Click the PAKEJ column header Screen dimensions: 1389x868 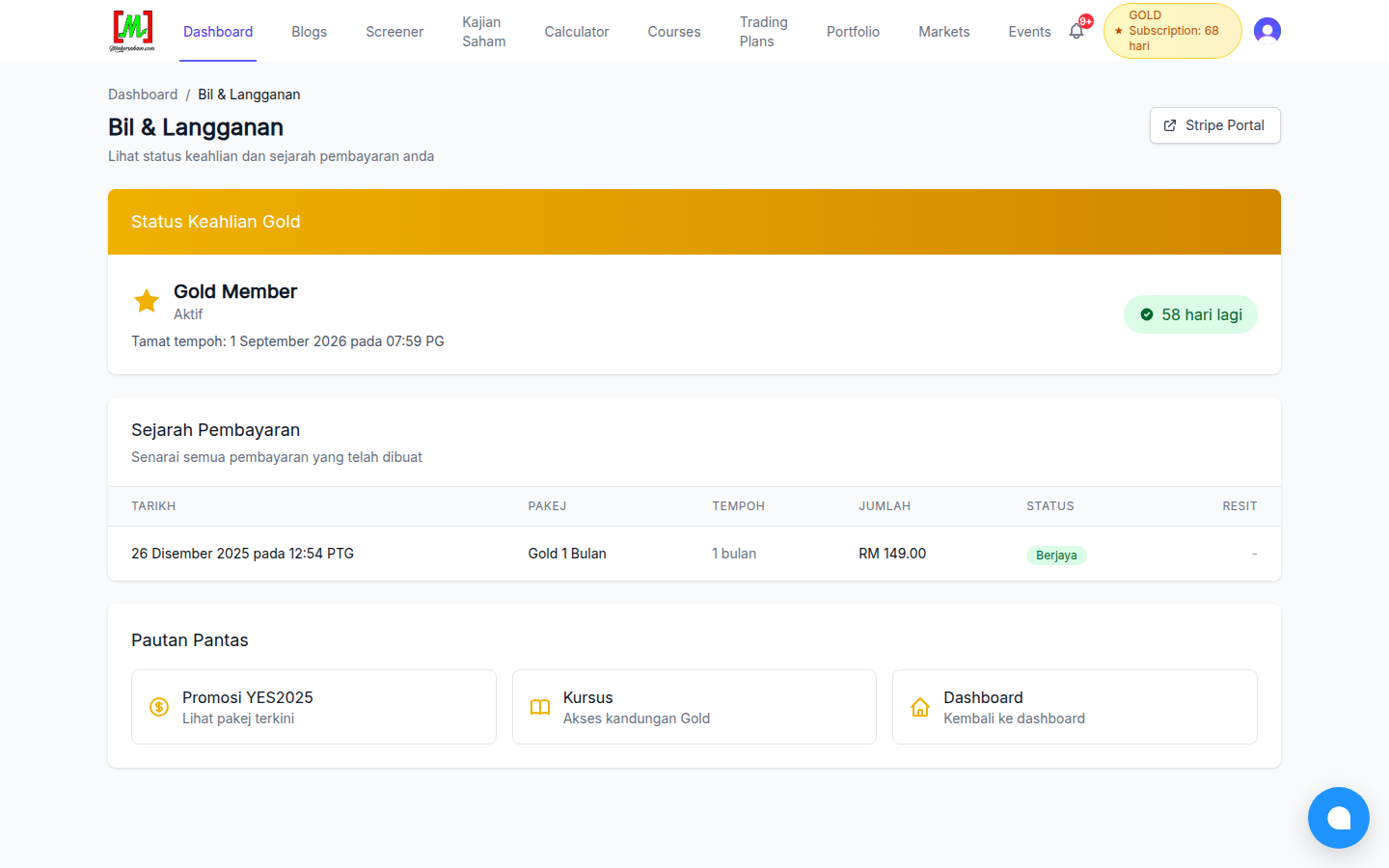(547, 506)
